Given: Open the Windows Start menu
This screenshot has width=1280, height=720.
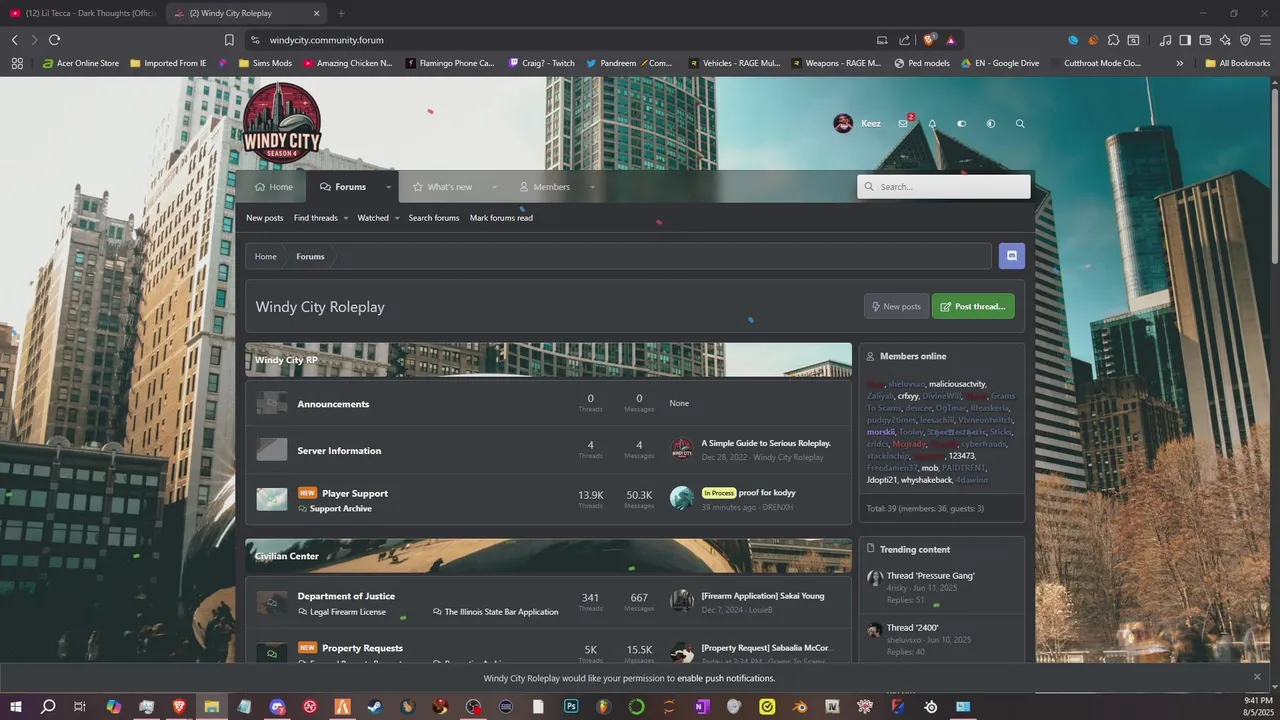Looking at the screenshot, I should (x=16, y=706).
